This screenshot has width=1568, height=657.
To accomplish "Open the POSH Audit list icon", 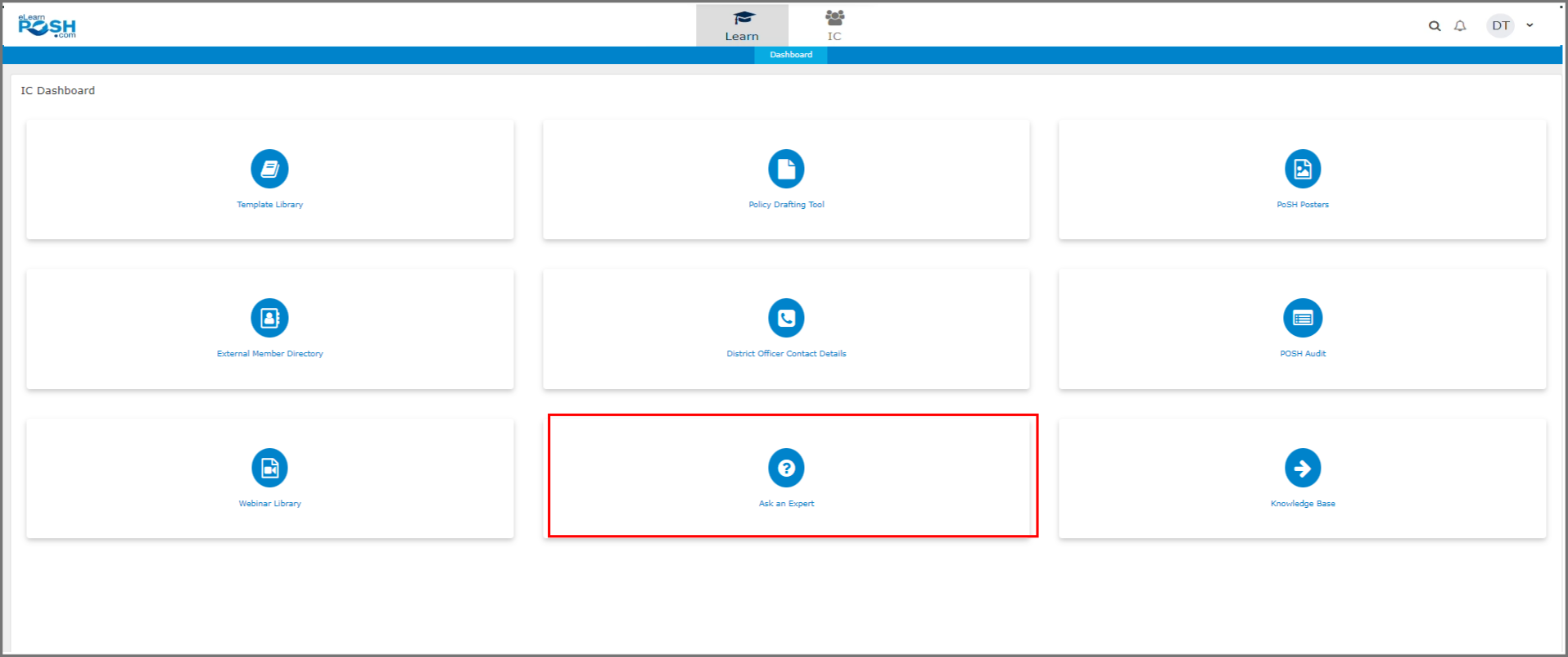I will click(x=1302, y=318).
